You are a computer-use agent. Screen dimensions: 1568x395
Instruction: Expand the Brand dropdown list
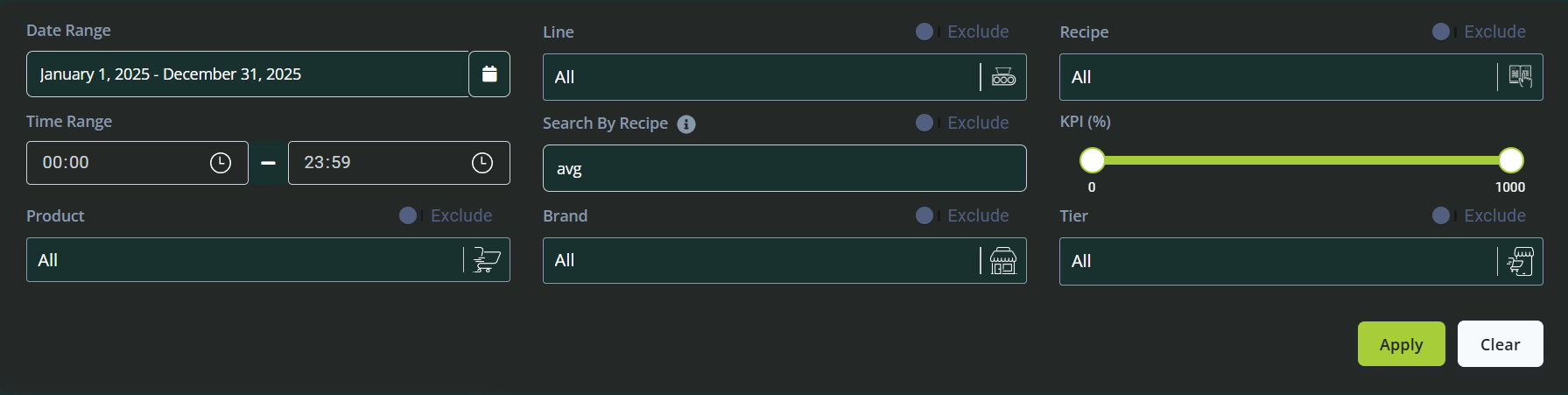[x=762, y=261]
